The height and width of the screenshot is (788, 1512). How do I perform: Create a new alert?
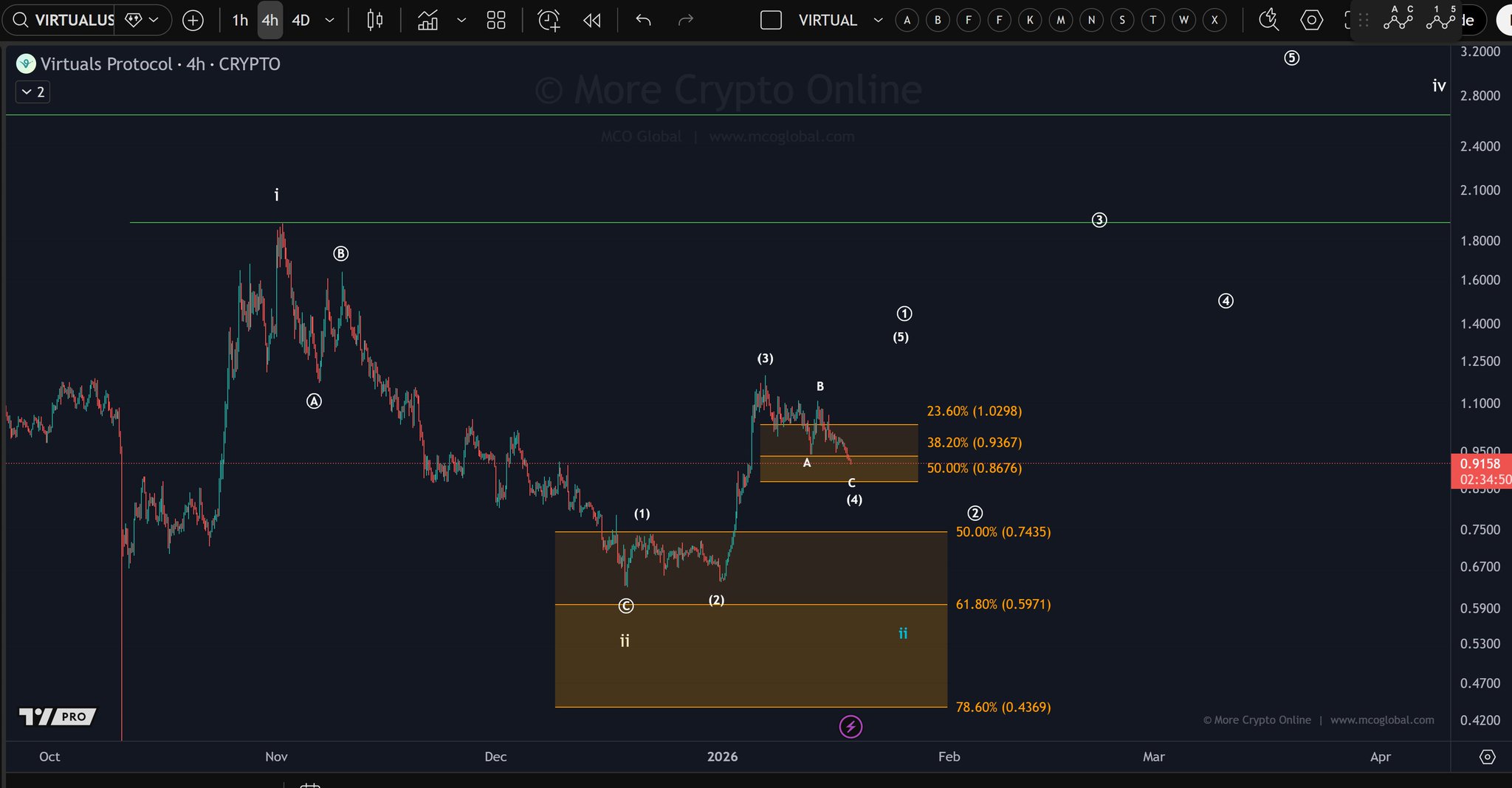[549, 21]
